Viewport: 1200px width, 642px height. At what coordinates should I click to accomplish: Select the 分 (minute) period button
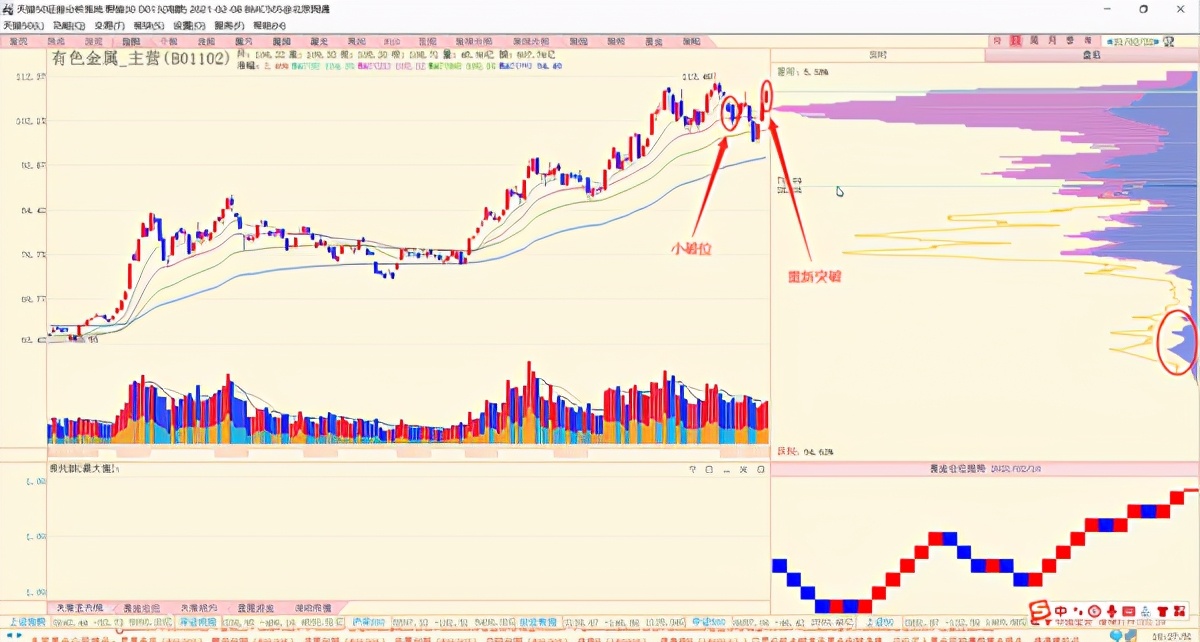[997, 41]
